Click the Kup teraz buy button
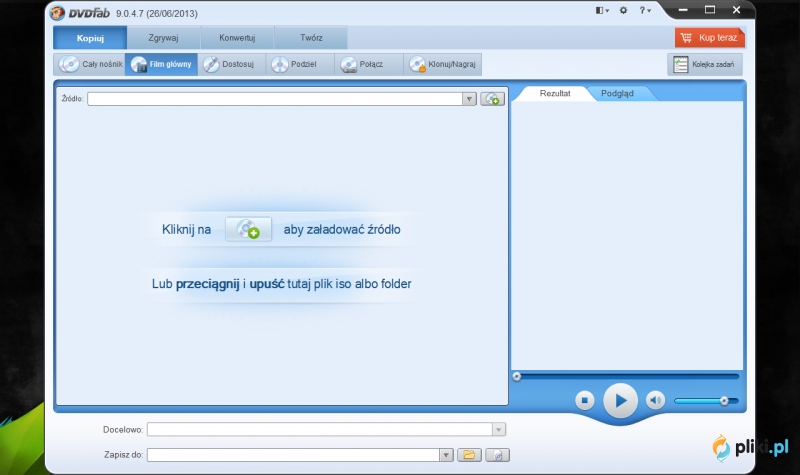Screen dimensions: 800x475 710,38
